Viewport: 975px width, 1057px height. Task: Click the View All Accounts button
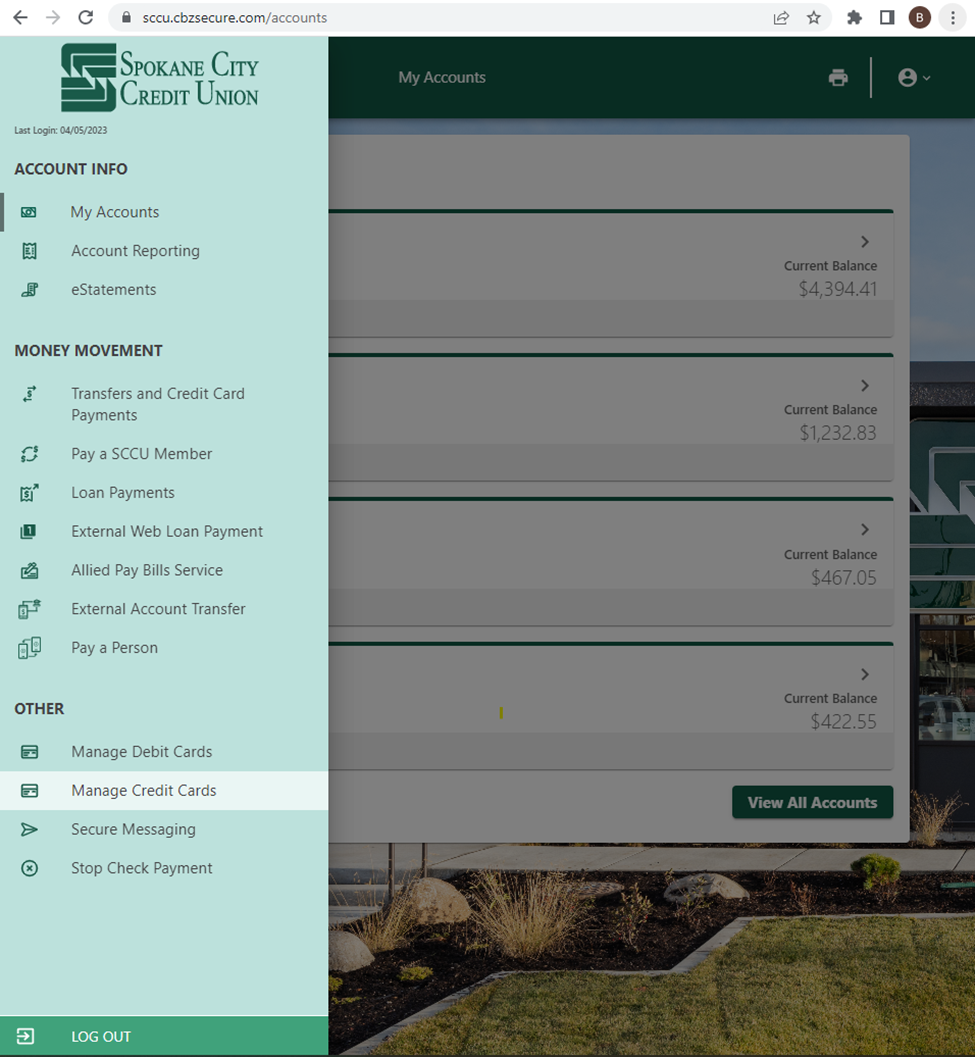[x=812, y=803]
